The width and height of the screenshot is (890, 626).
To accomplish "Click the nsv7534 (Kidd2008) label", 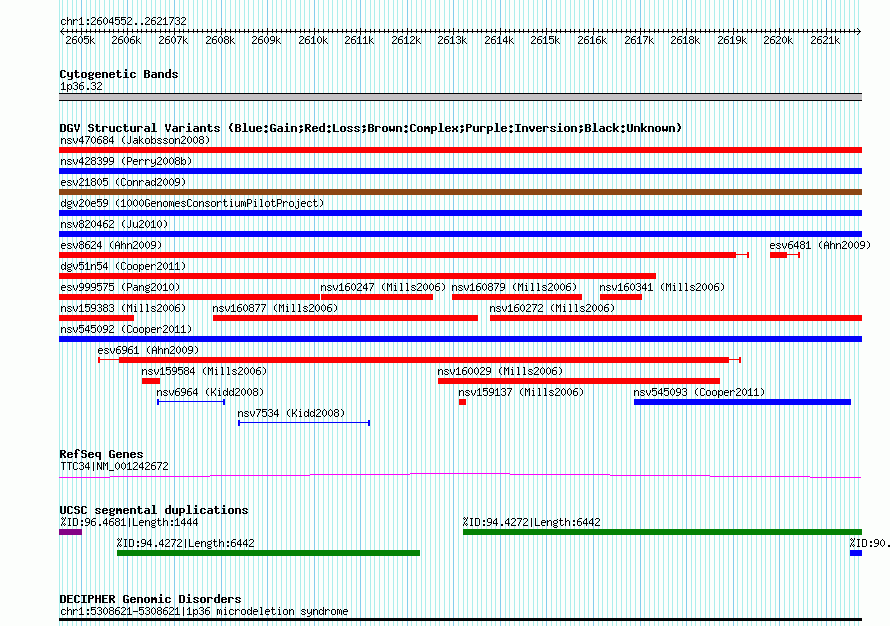I will (291, 413).
